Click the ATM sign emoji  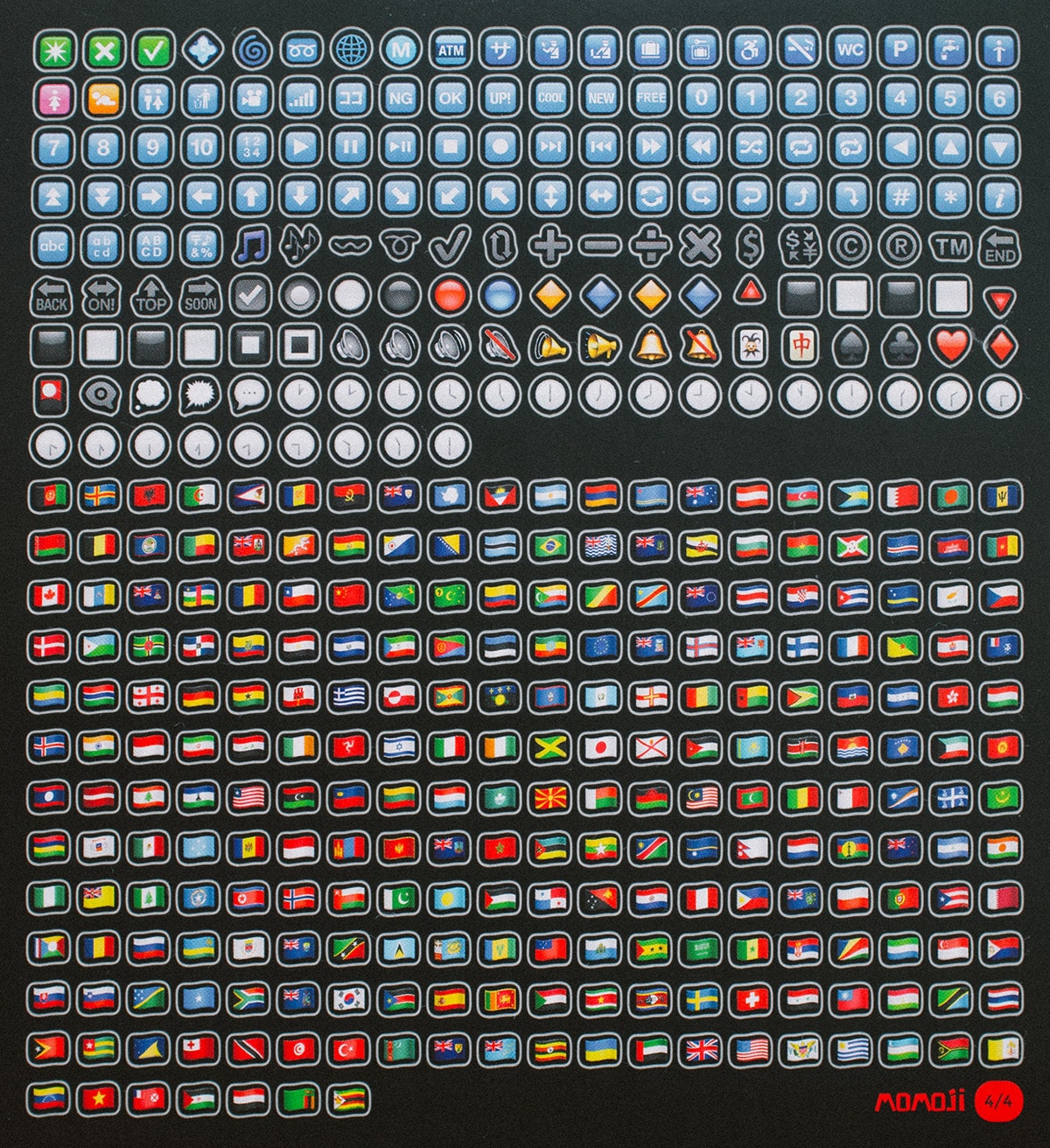pos(451,50)
